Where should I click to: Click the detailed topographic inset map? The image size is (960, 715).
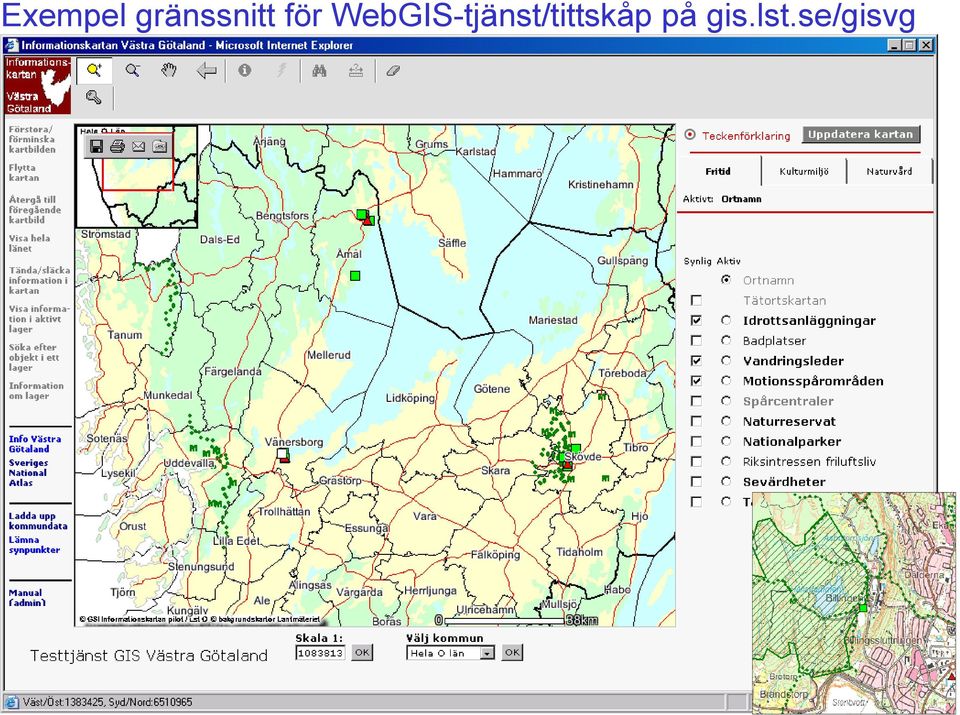click(x=854, y=603)
